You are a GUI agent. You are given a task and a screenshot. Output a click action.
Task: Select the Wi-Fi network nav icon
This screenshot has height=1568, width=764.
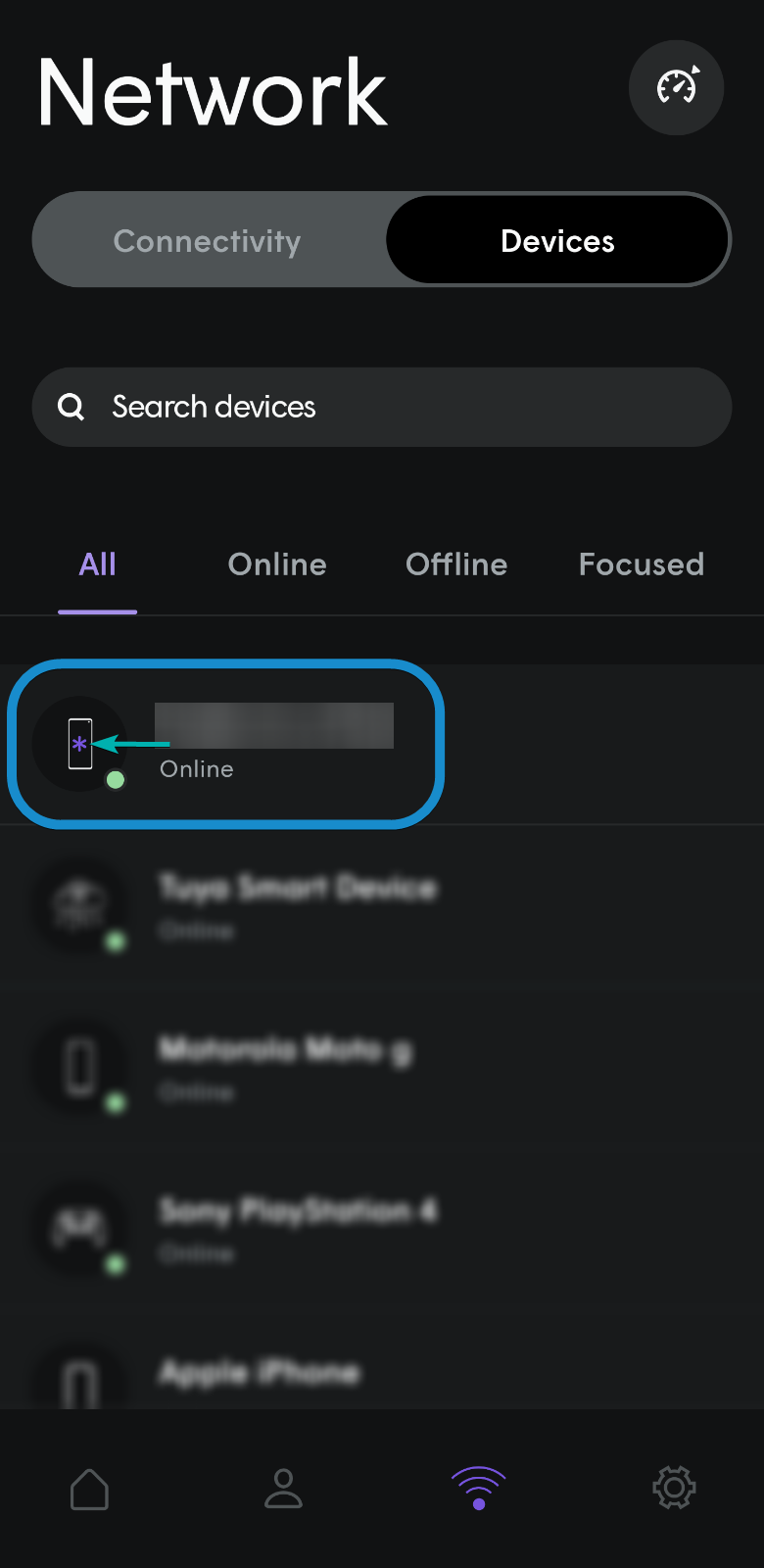tap(478, 1489)
